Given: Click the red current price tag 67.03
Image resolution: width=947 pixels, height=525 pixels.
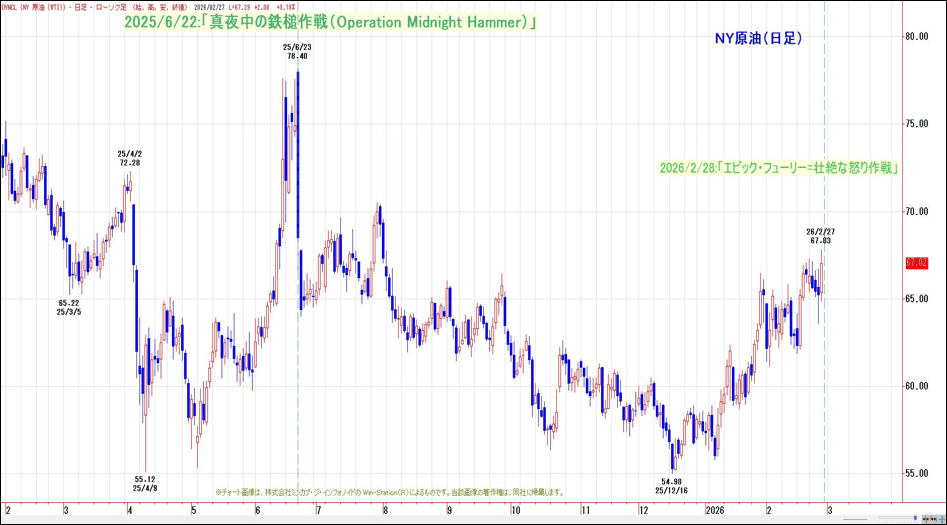Looking at the screenshot, I should (917, 263).
